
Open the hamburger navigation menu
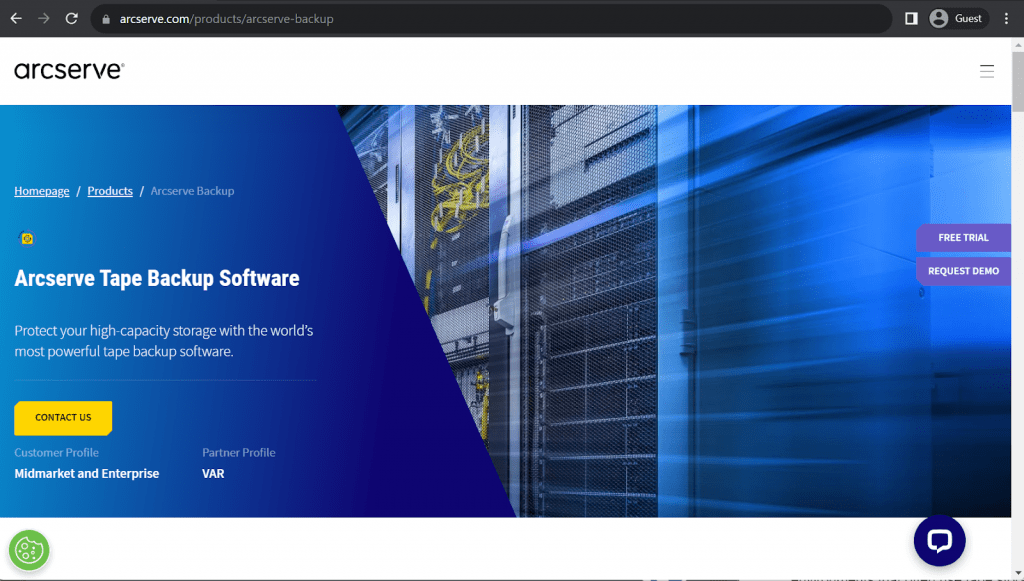pos(987,71)
